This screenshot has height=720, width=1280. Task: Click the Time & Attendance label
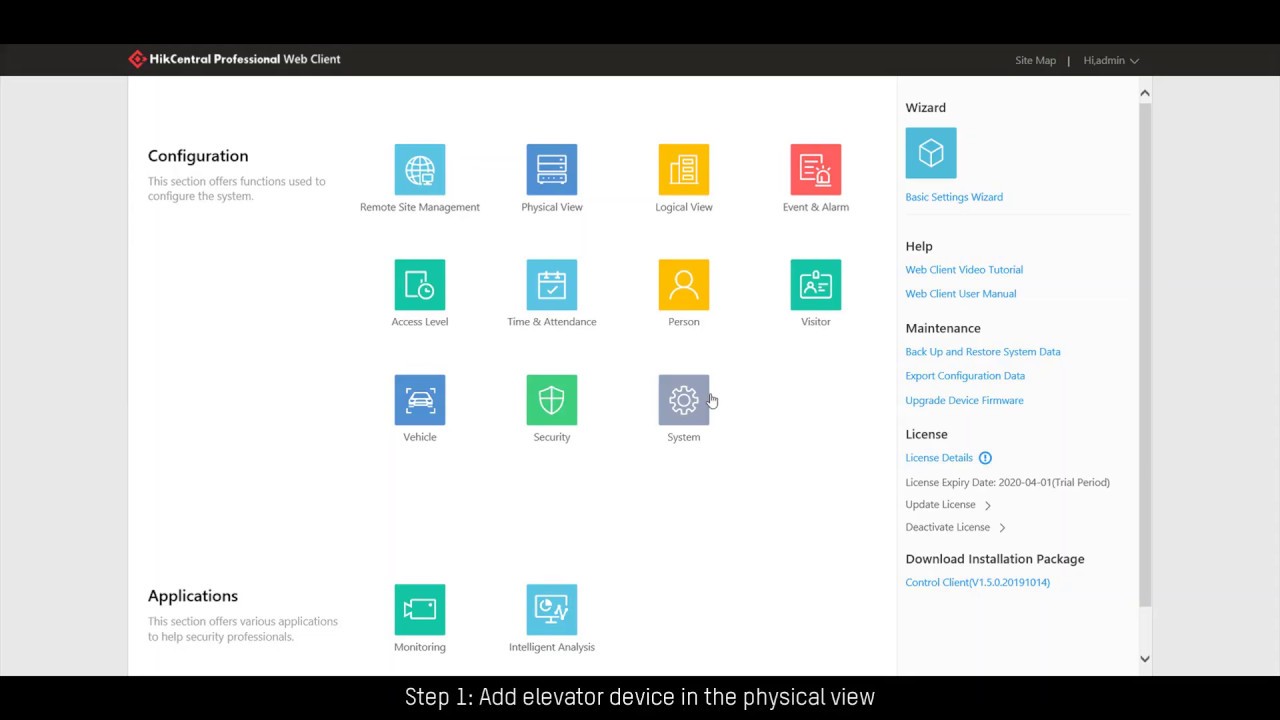point(552,322)
